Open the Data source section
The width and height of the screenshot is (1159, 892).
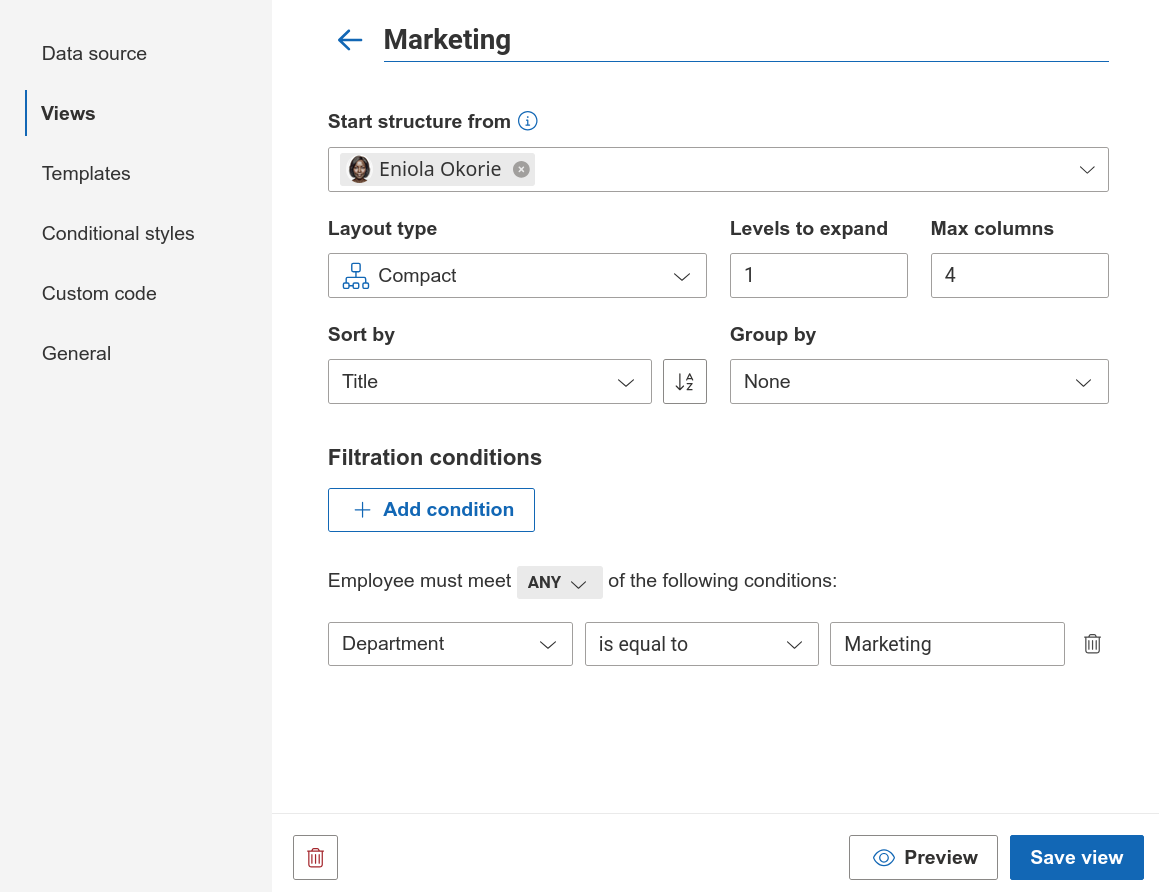pos(94,53)
